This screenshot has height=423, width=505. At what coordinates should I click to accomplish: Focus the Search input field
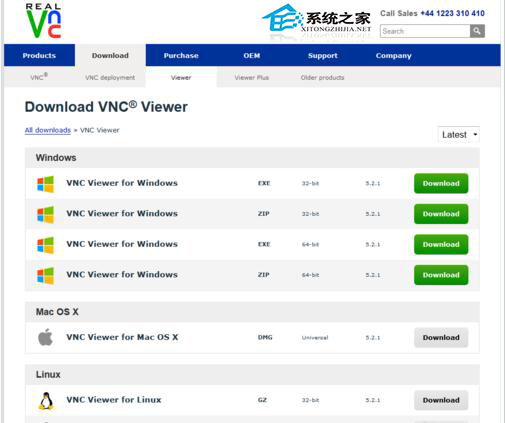425,31
